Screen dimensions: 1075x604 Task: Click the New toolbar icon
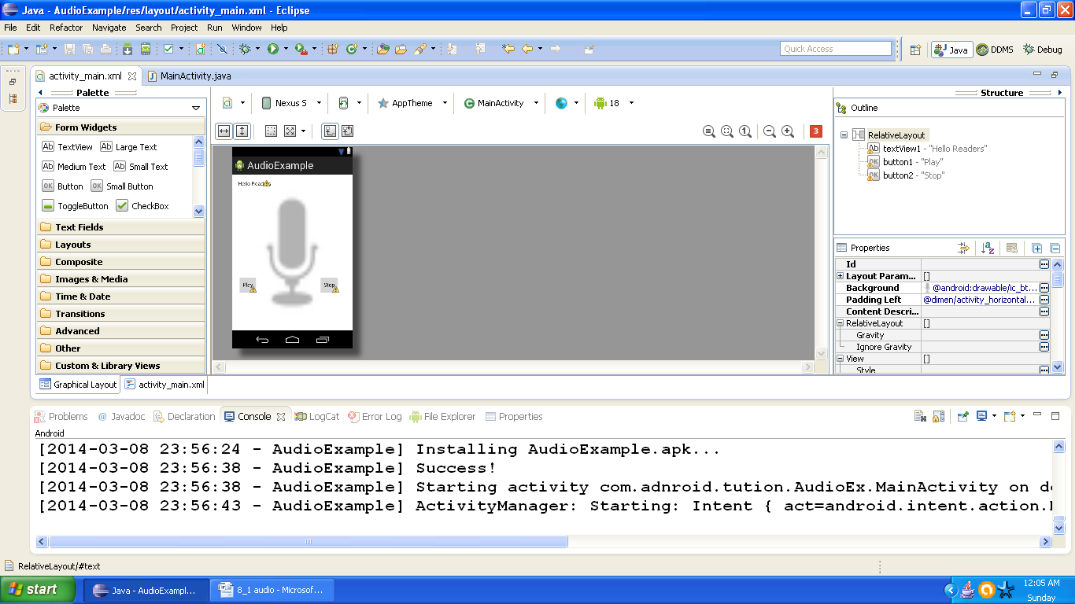tap(14, 49)
